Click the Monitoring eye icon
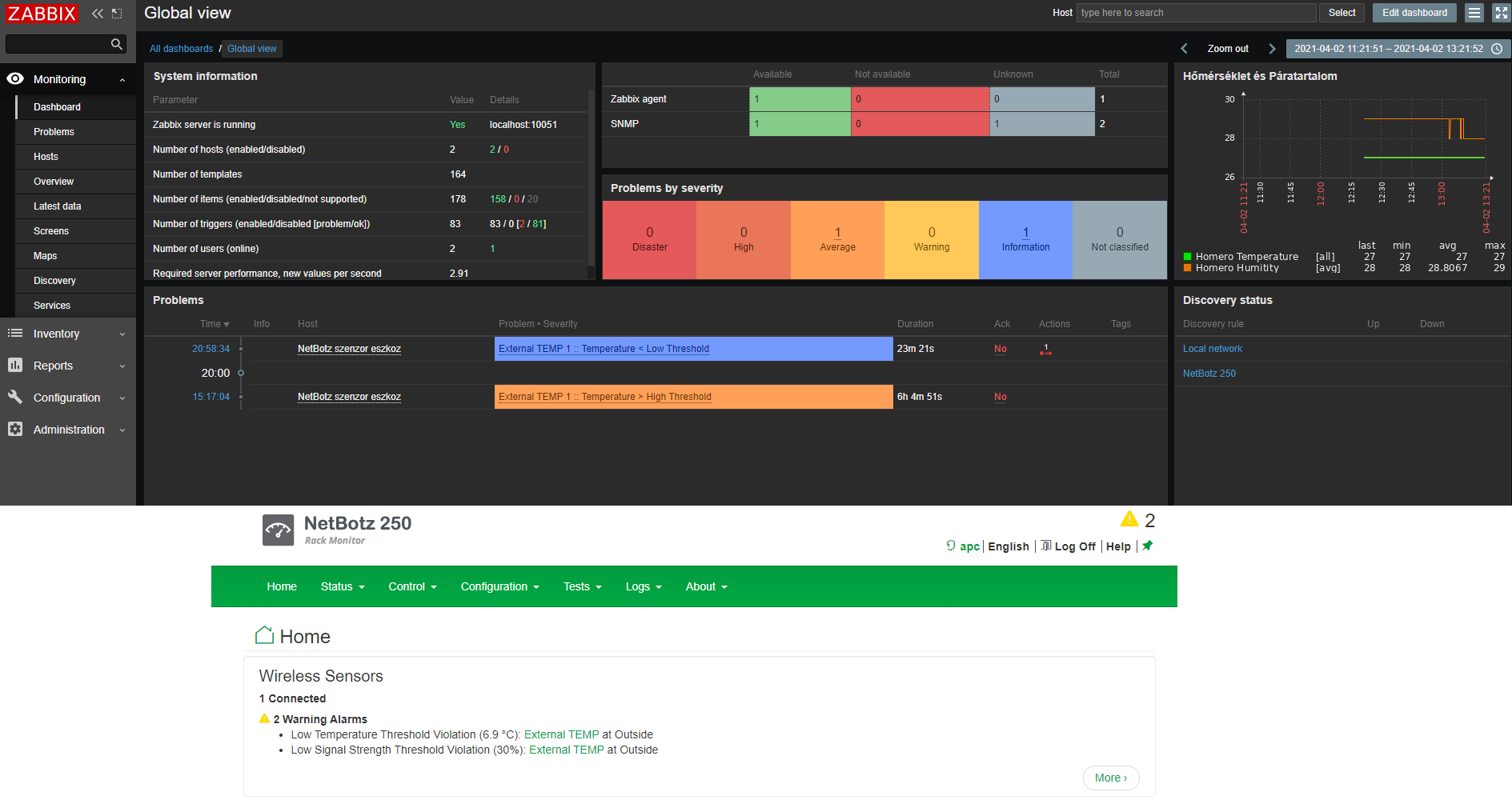Image resolution: width=1512 pixels, height=800 pixels. click(15, 78)
